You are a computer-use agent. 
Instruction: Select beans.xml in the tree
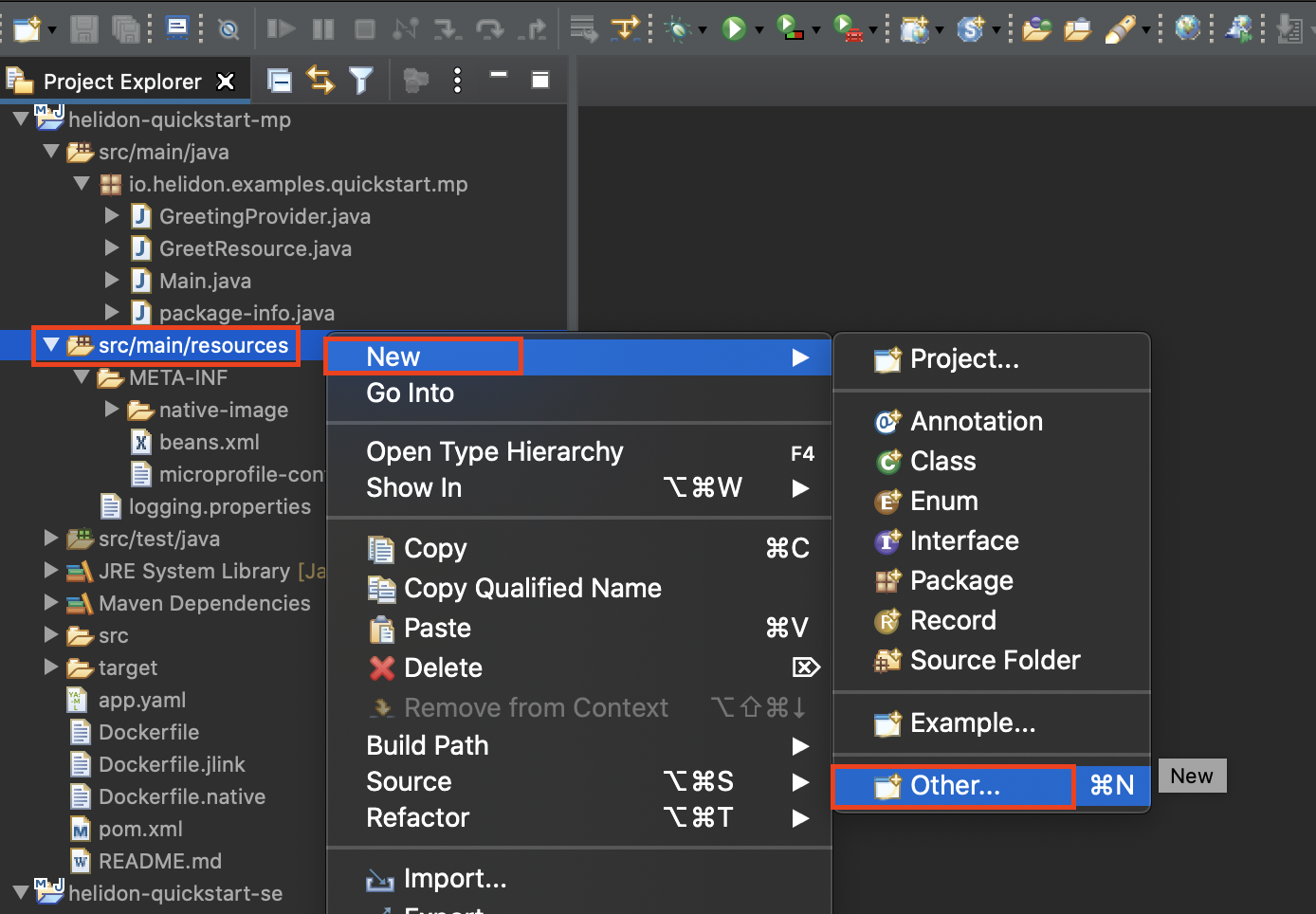(x=209, y=442)
